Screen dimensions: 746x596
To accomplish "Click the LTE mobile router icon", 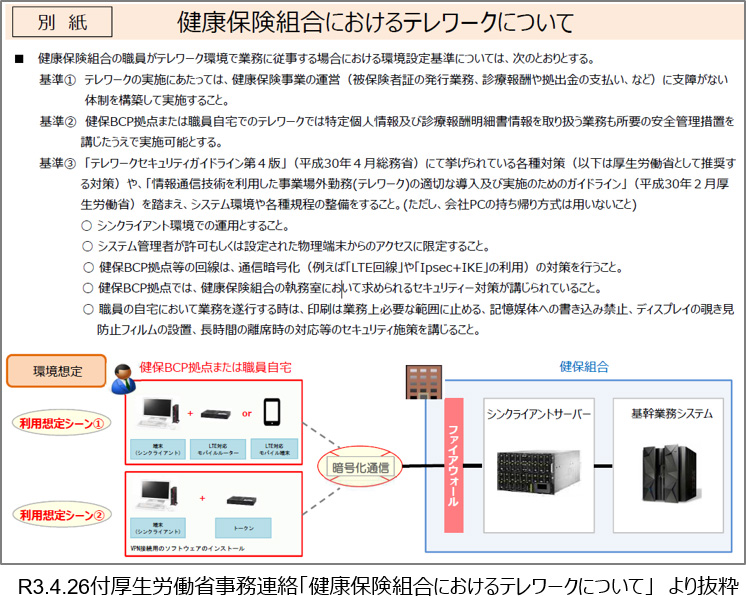I will pos(217,414).
